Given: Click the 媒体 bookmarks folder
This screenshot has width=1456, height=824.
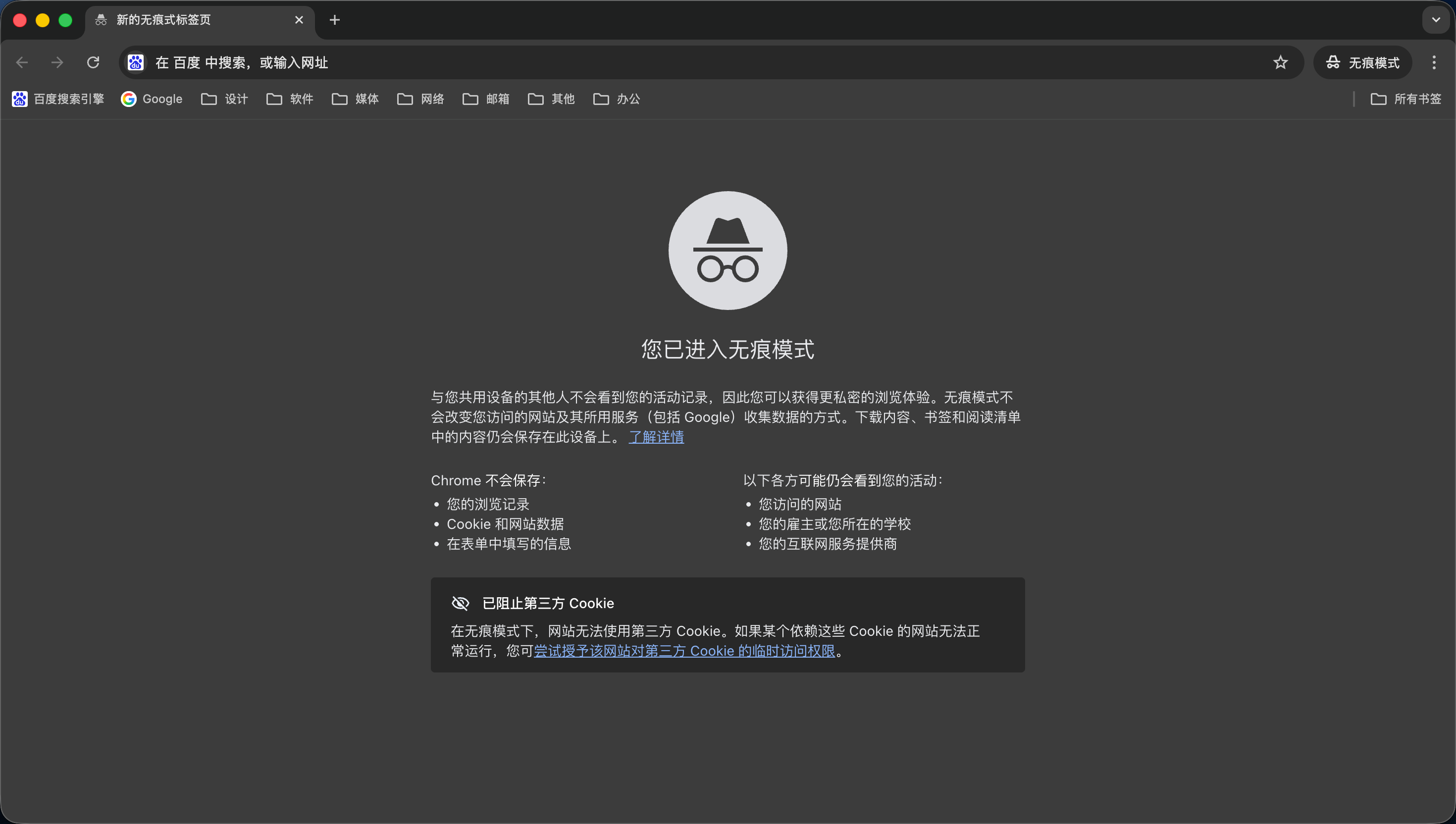Looking at the screenshot, I should (x=354, y=99).
